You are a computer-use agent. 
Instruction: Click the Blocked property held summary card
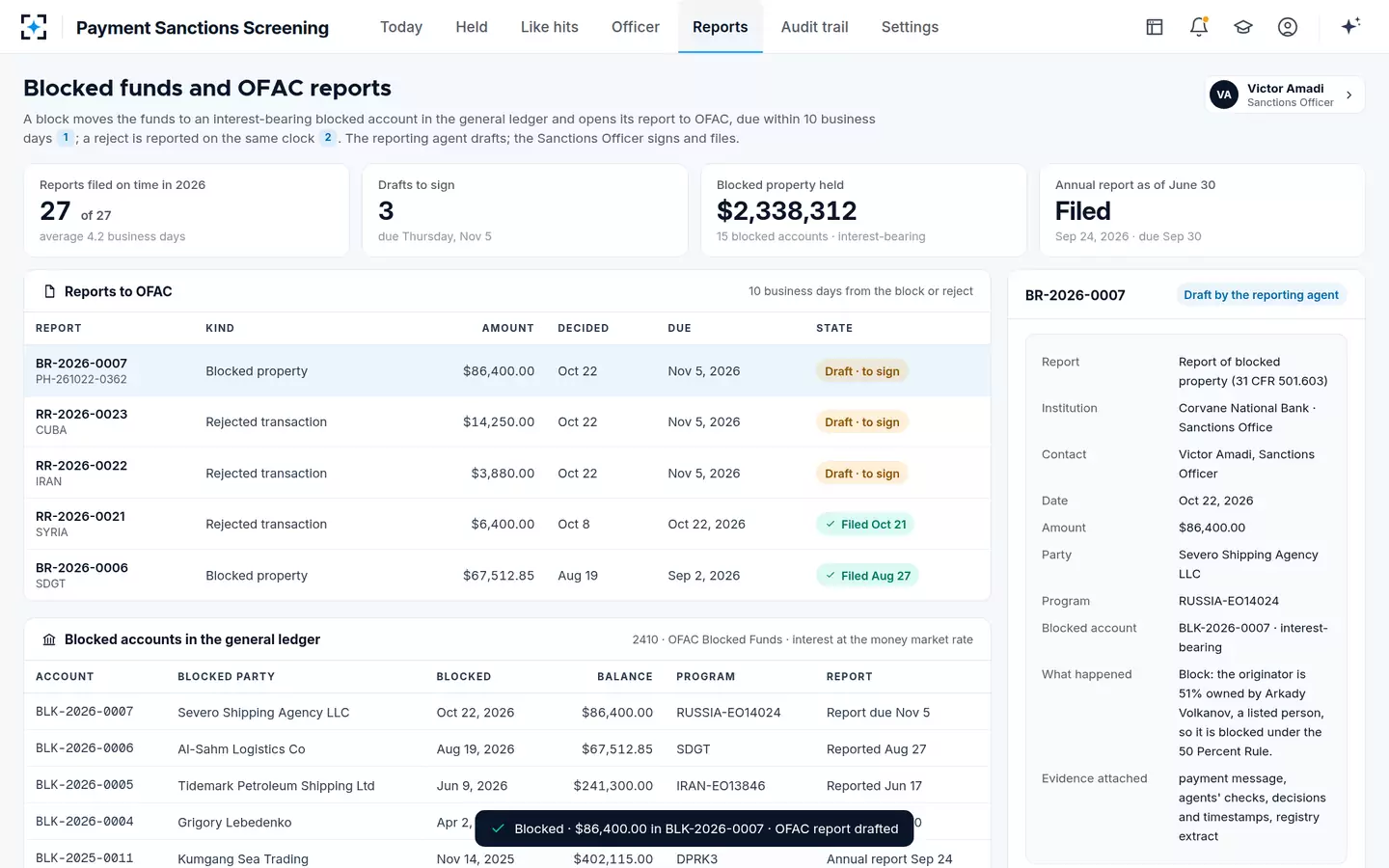point(863,210)
